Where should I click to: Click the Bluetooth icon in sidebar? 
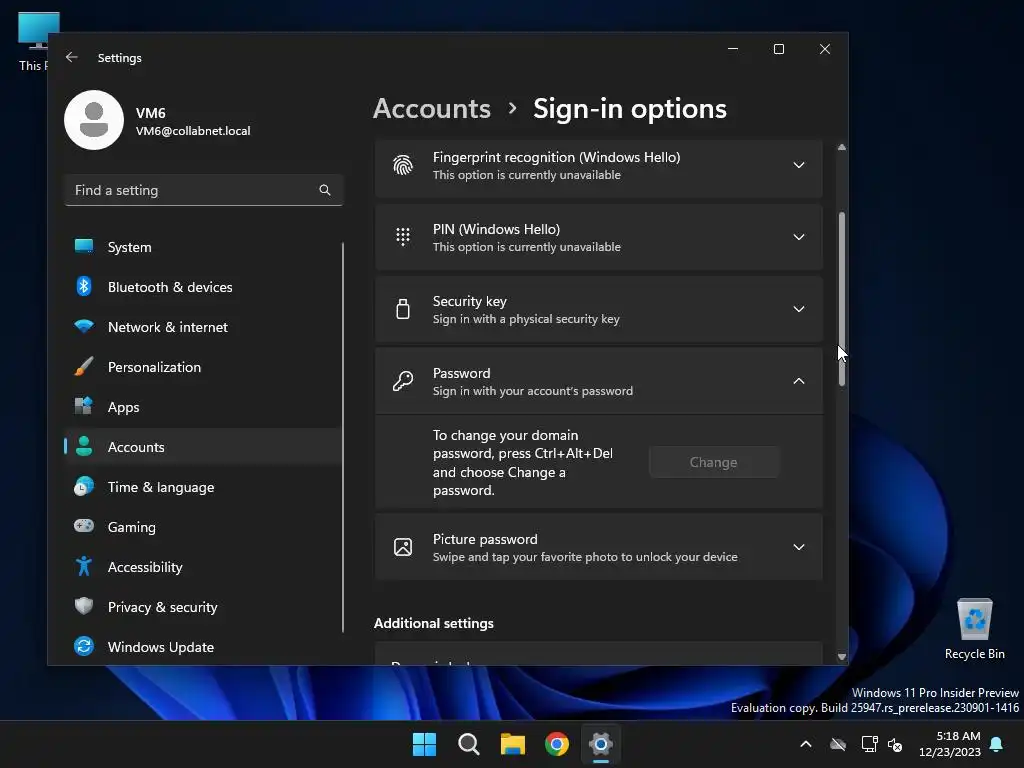pos(84,286)
